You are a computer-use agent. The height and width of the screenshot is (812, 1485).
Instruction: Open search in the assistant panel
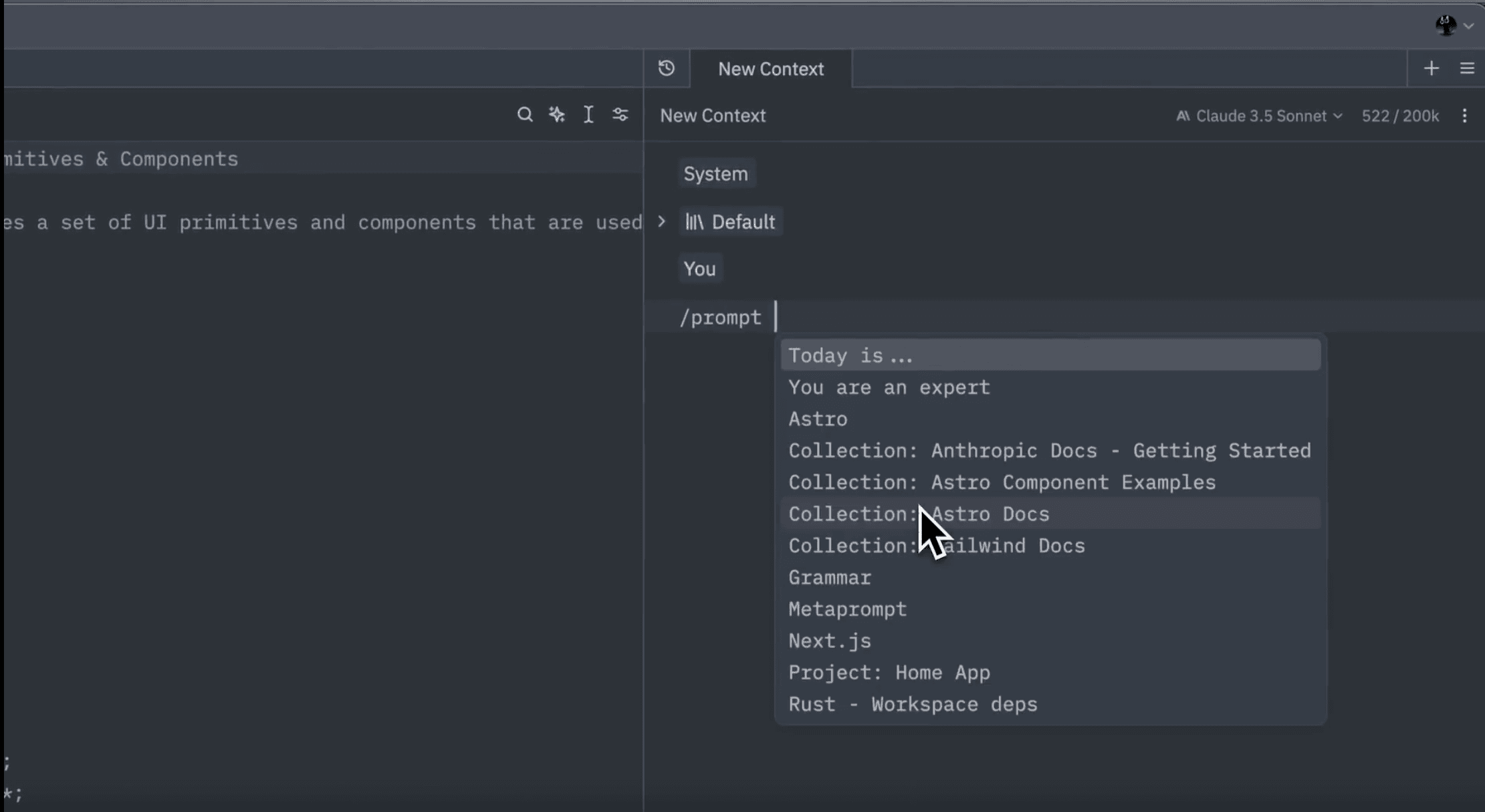tap(524, 114)
